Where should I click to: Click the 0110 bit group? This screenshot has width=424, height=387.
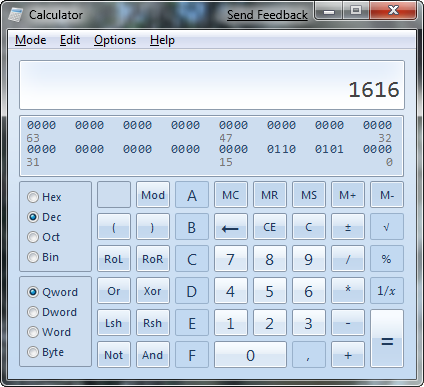click(281, 149)
